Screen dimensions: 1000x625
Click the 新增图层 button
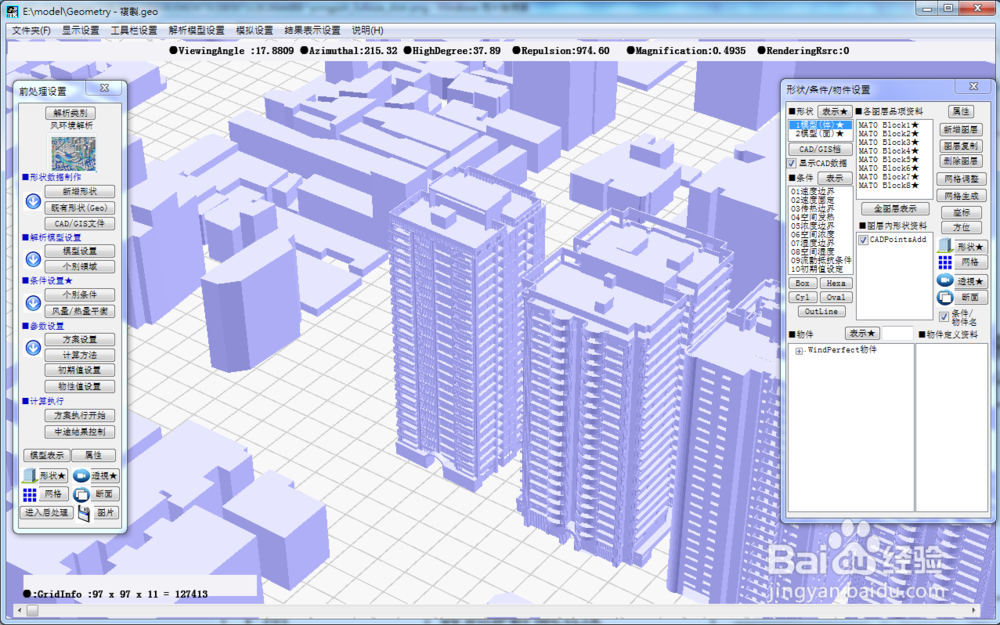pos(960,130)
